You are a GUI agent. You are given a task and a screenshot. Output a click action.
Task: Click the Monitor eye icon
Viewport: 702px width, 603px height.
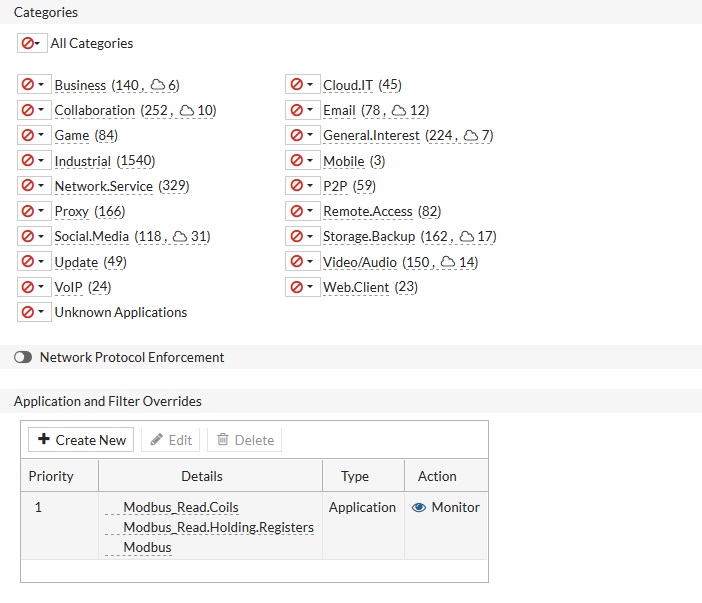click(x=419, y=507)
